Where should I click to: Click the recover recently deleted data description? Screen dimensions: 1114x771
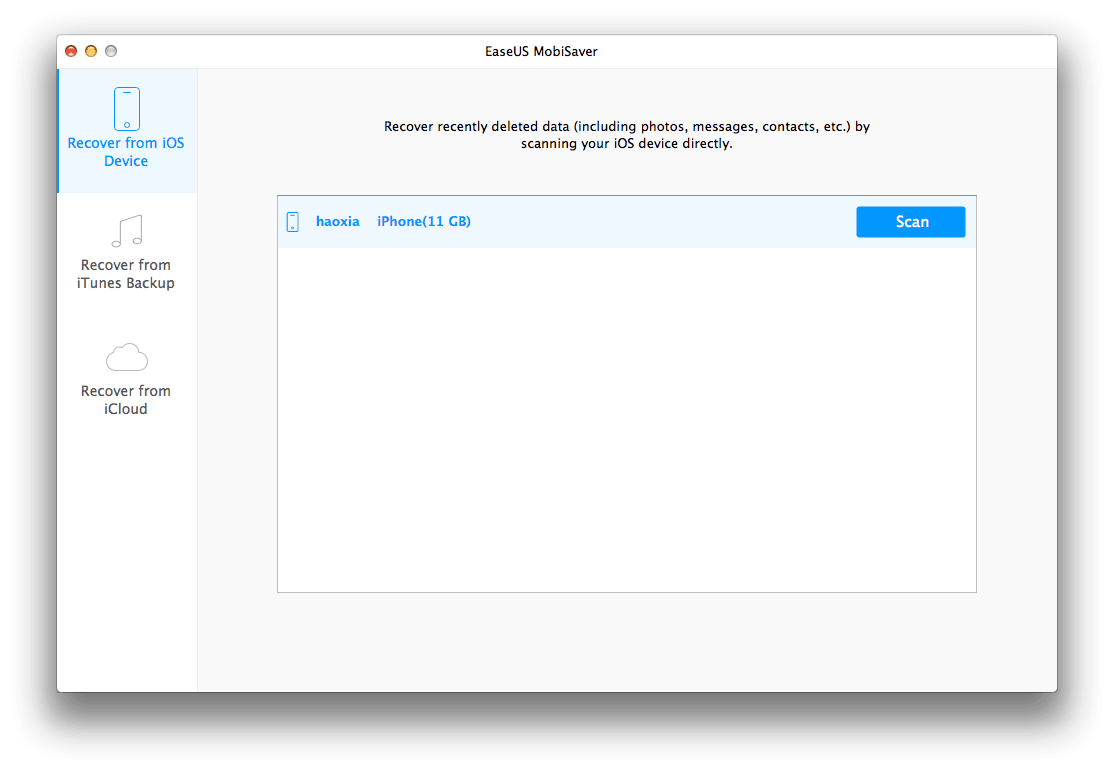tap(626, 127)
